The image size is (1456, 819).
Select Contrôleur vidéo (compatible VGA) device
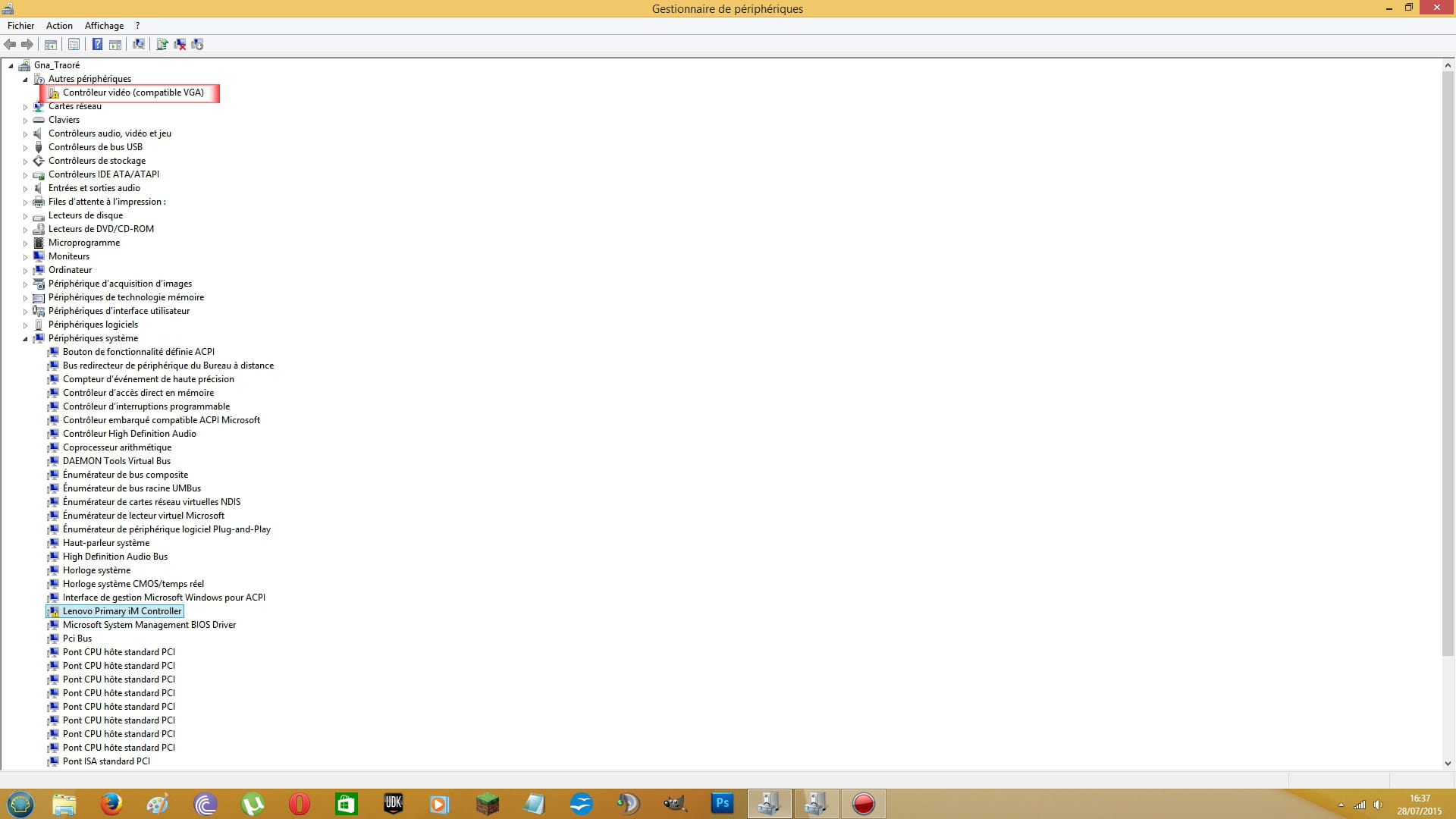coord(133,93)
